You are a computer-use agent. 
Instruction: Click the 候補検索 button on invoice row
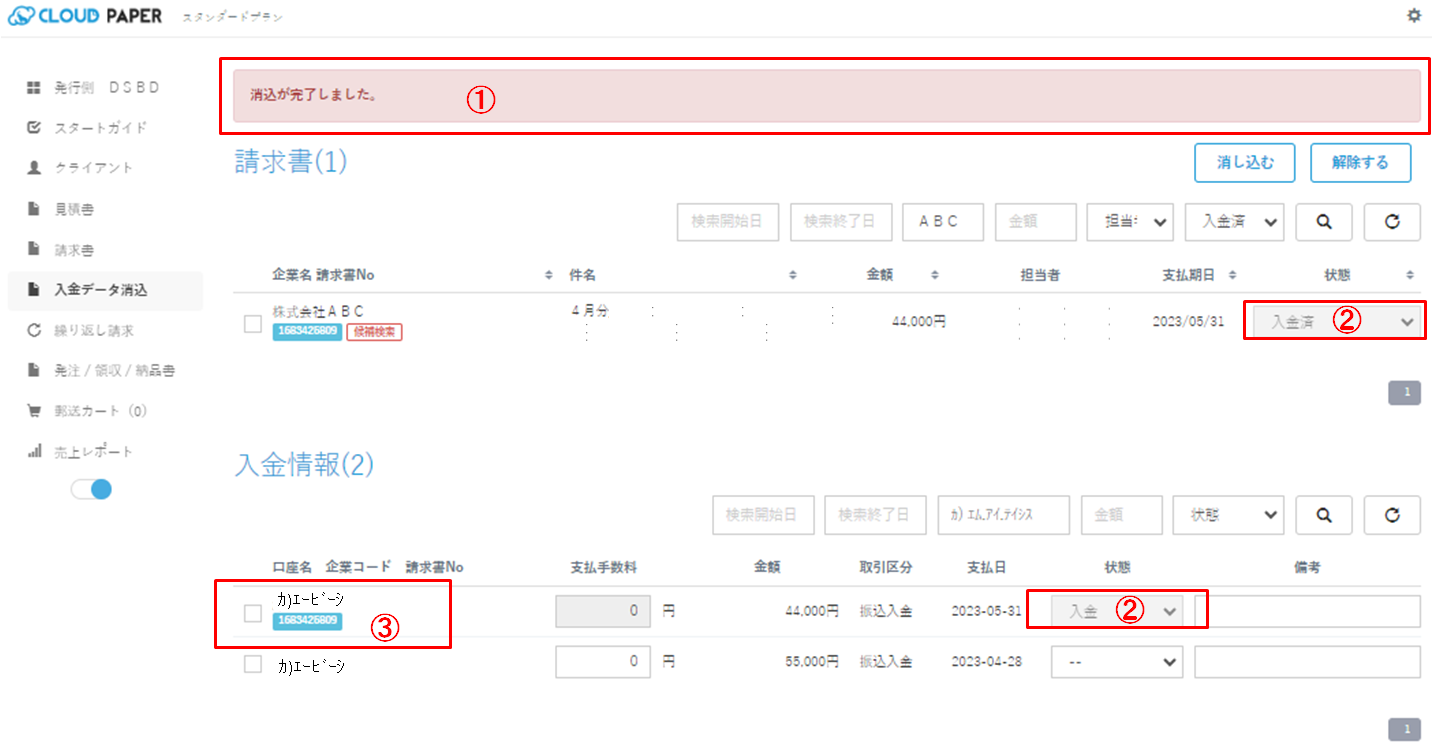pos(374,331)
